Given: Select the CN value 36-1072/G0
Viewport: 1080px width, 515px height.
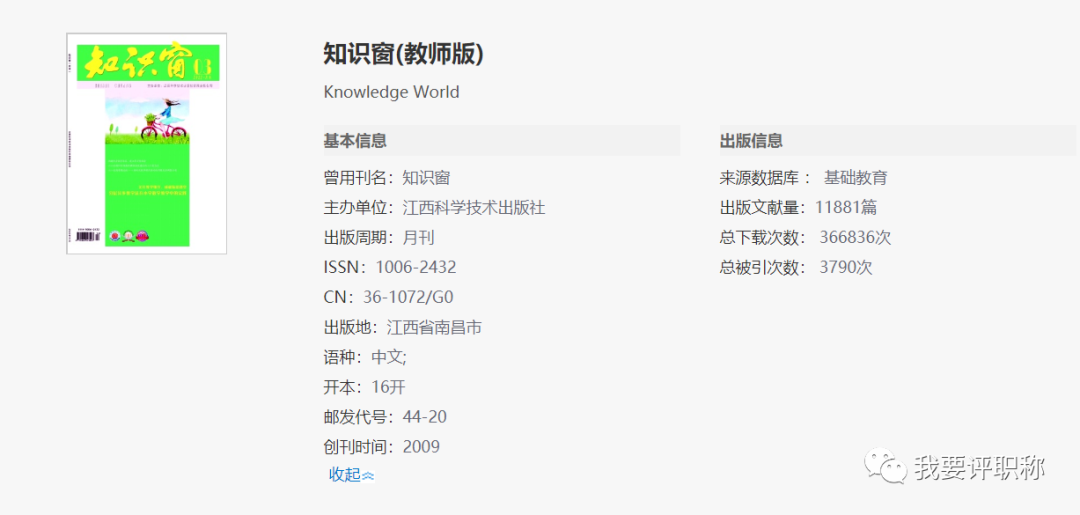Looking at the screenshot, I should coord(408,297).
